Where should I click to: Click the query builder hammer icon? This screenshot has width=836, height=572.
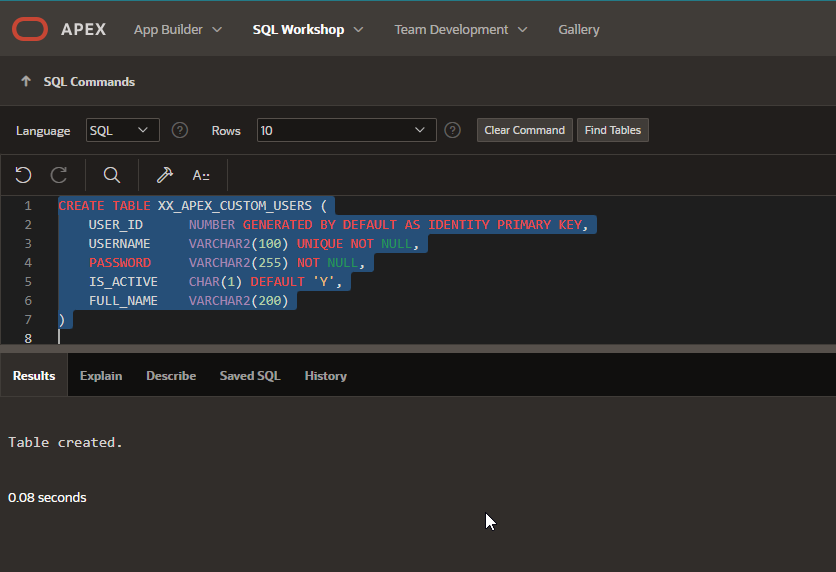(164, 175)
